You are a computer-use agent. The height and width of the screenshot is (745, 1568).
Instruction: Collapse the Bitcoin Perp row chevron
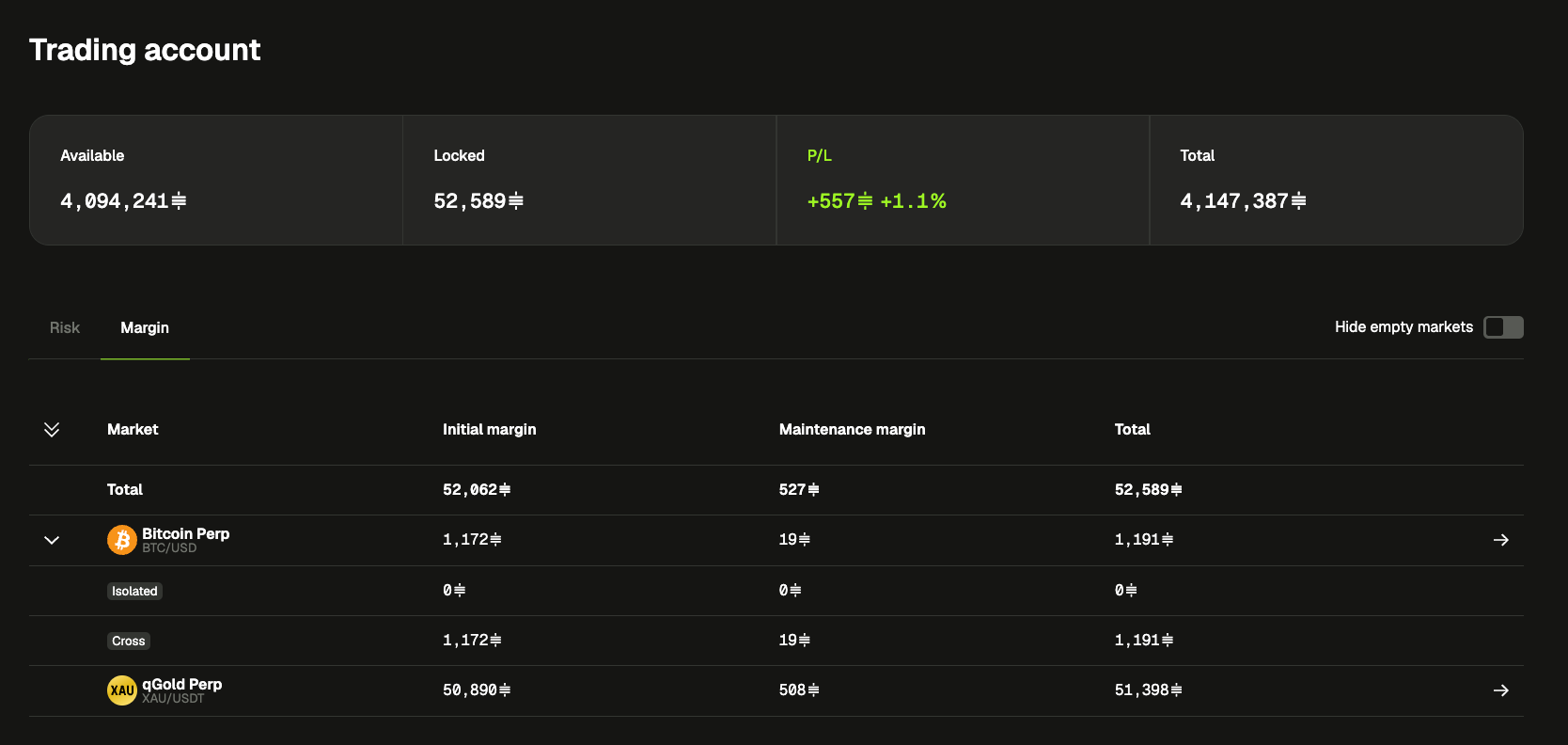[x=52, y=540]
